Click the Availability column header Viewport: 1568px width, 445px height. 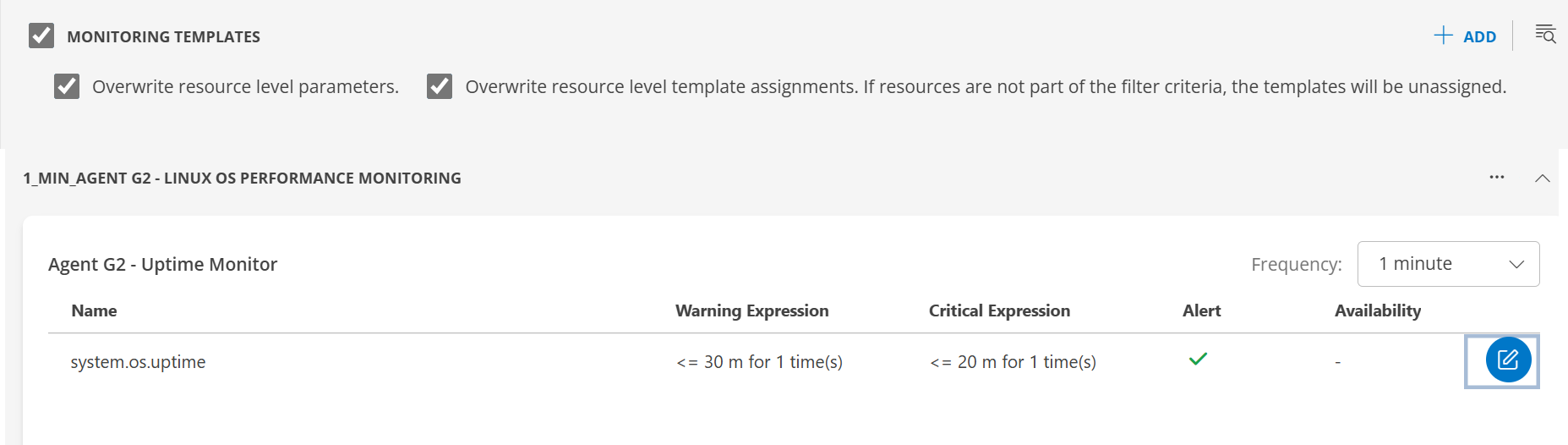point(1377,310)
